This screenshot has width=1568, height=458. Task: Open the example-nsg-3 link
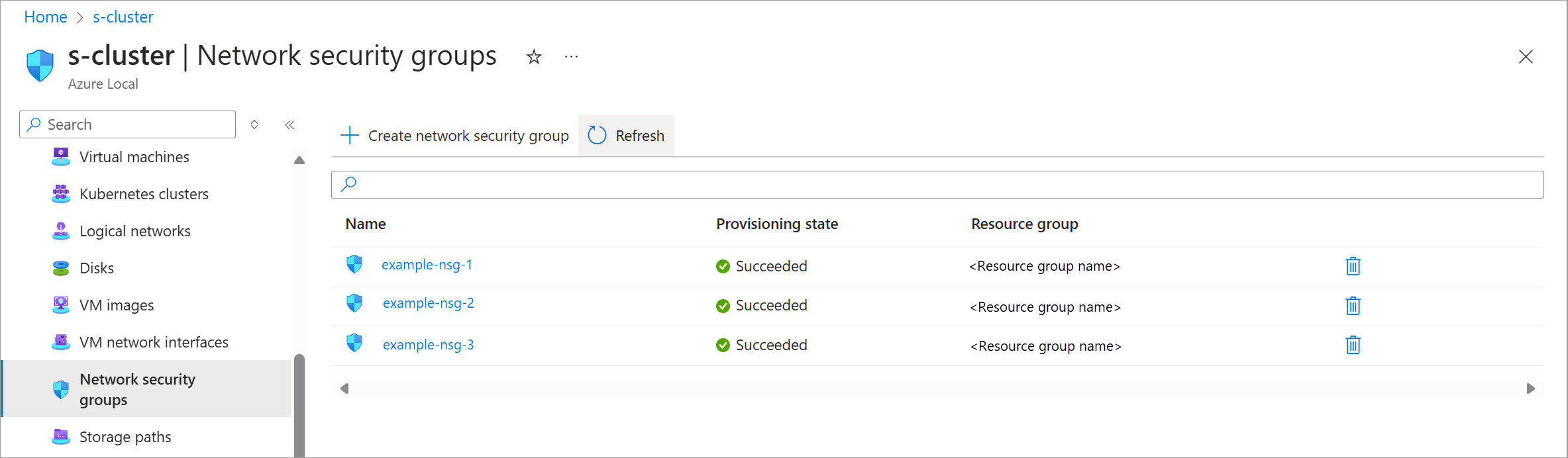point(429,345)
